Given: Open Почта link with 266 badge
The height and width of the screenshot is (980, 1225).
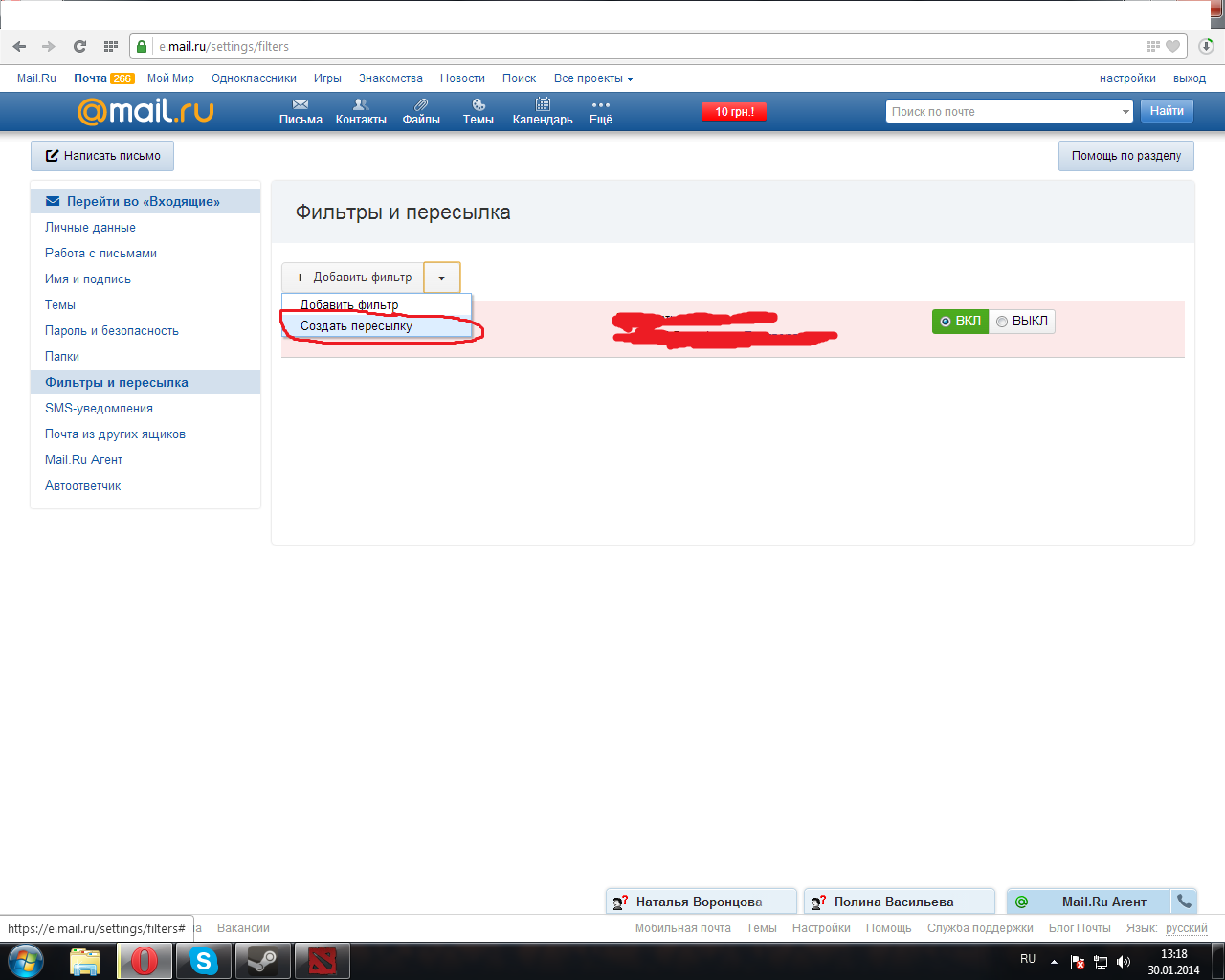Looking at the screenshot, I should tap(103, 78).
